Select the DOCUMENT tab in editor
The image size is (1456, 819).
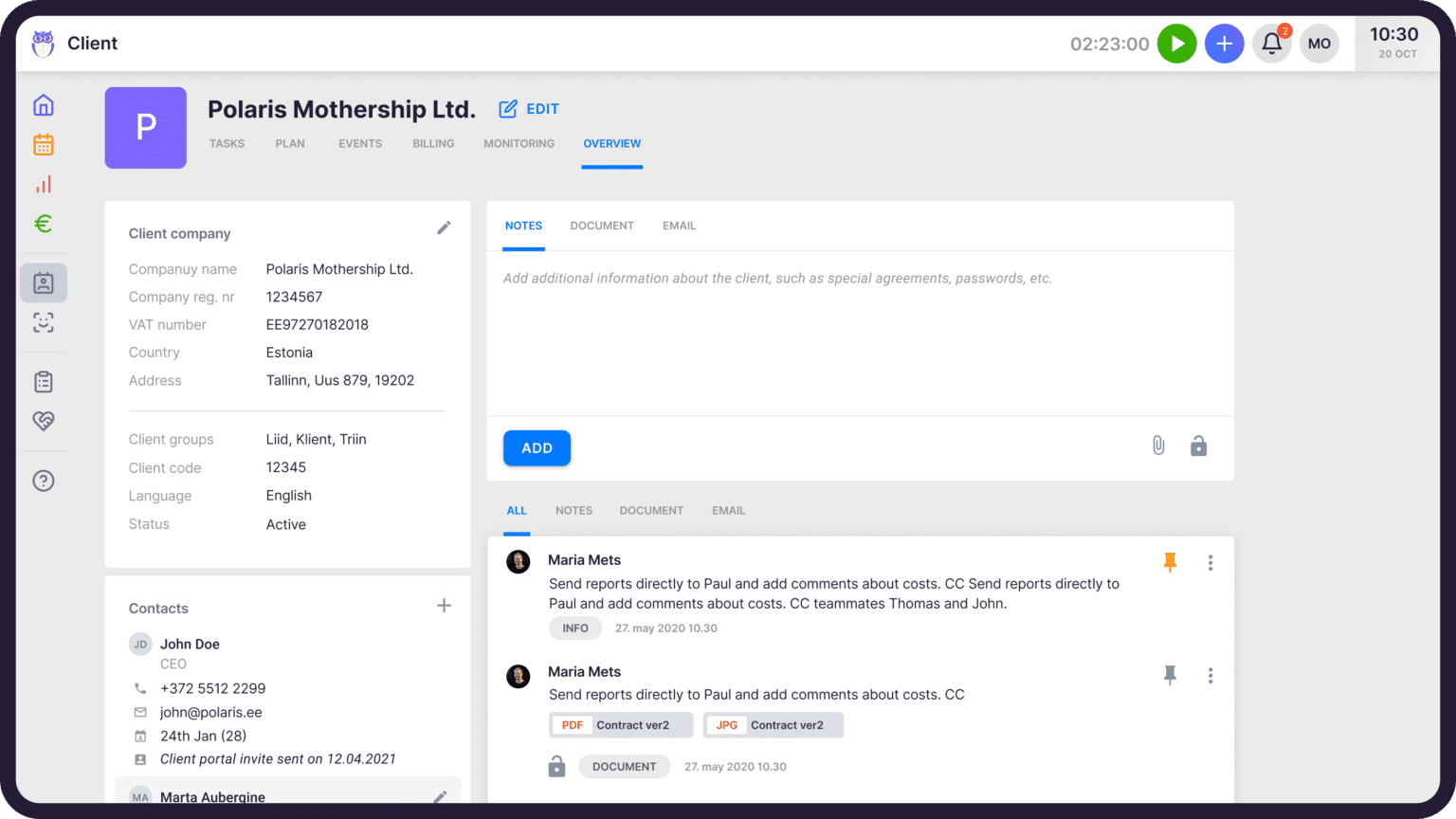pos(602,226)
